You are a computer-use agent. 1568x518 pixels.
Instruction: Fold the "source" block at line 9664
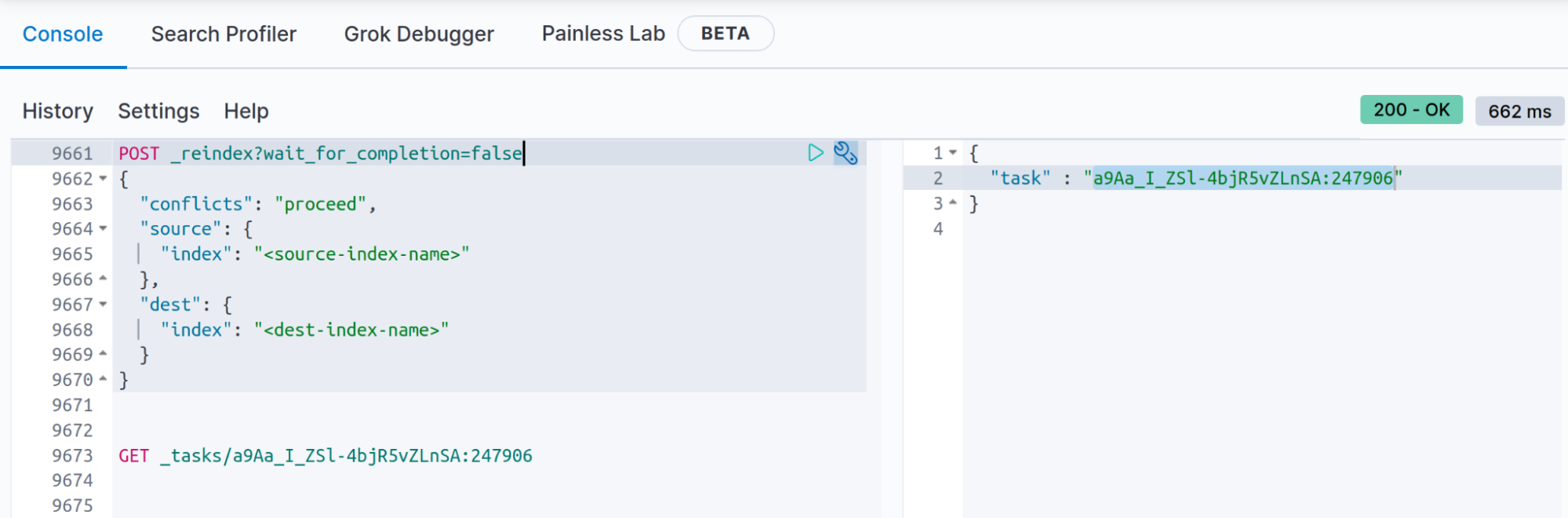pyautogui.click(x=103, y=229)
